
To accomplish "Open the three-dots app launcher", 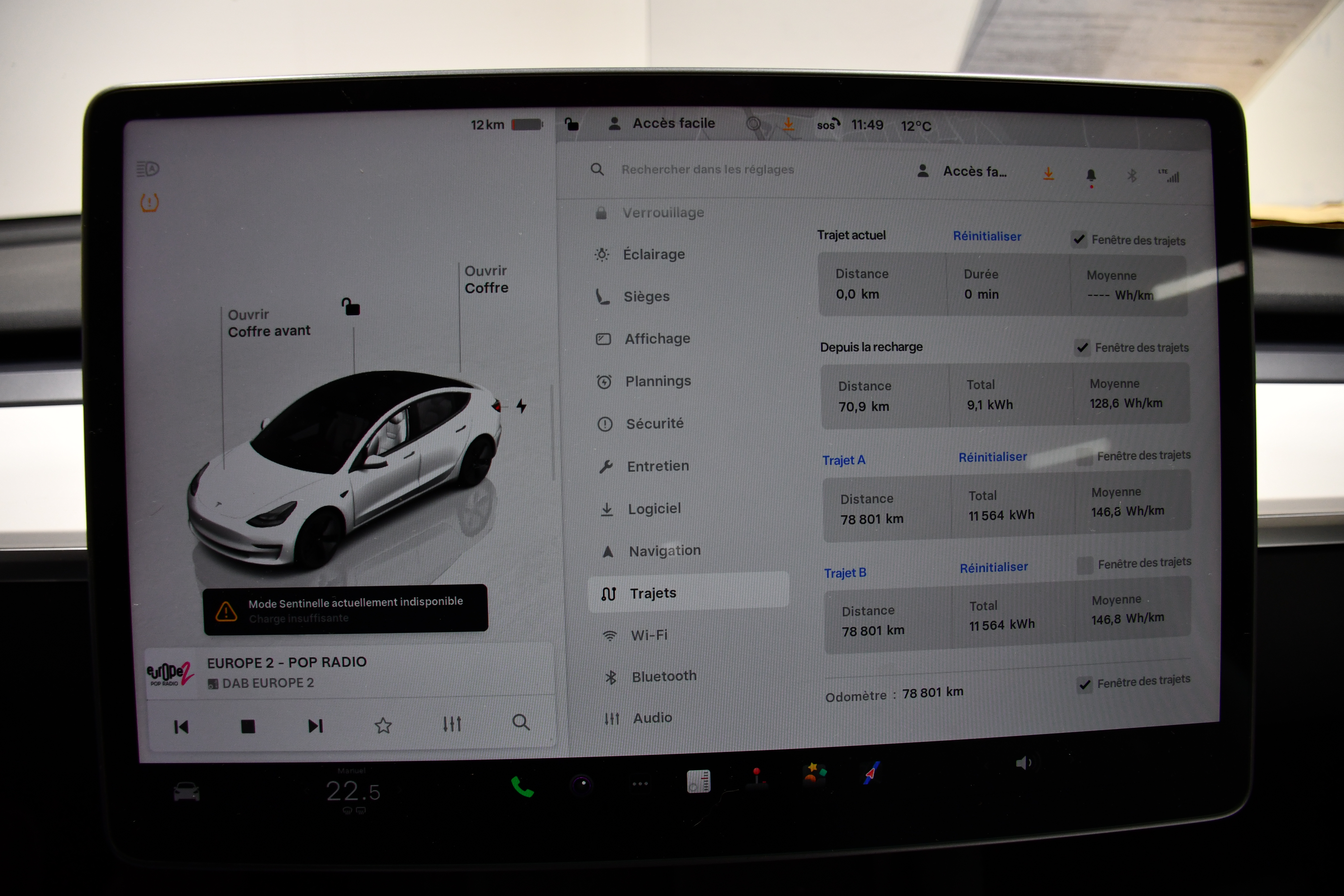I will 640,784.
